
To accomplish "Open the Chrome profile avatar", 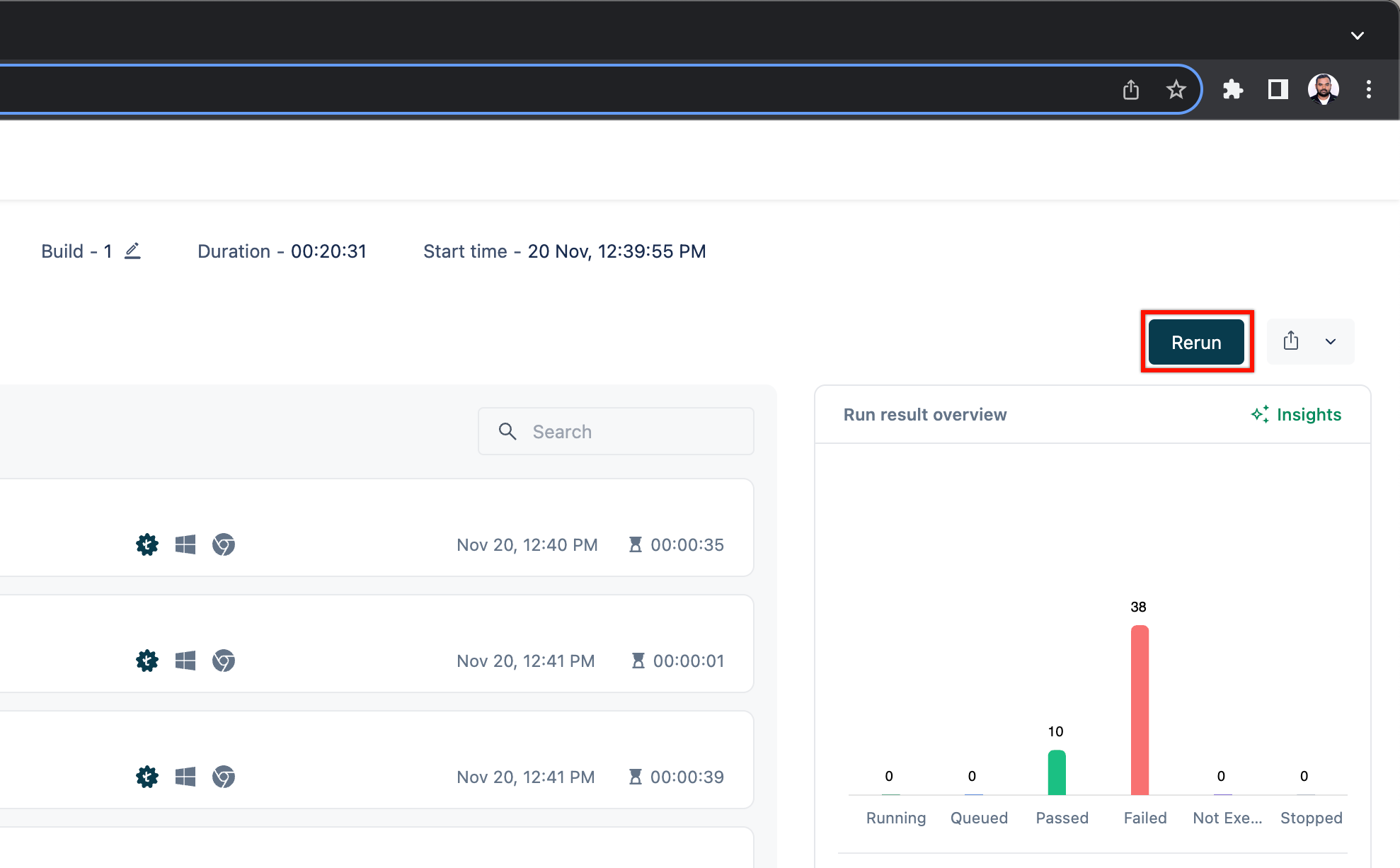I will [x=1323, y=89].
